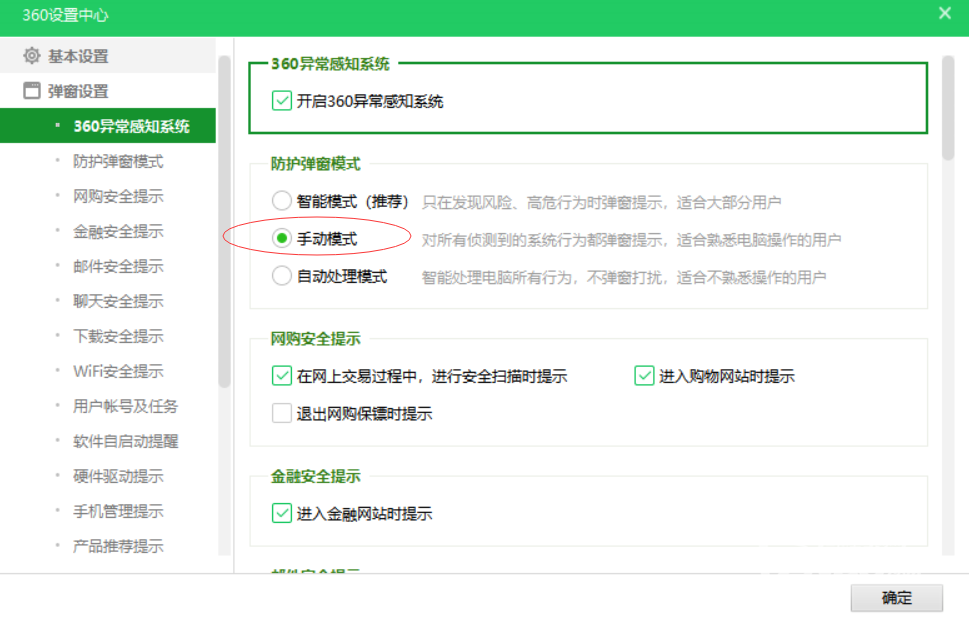Open 用户帐号及任务 in the sidebar
The image size is (969, 620).
[x=125, y=406]
